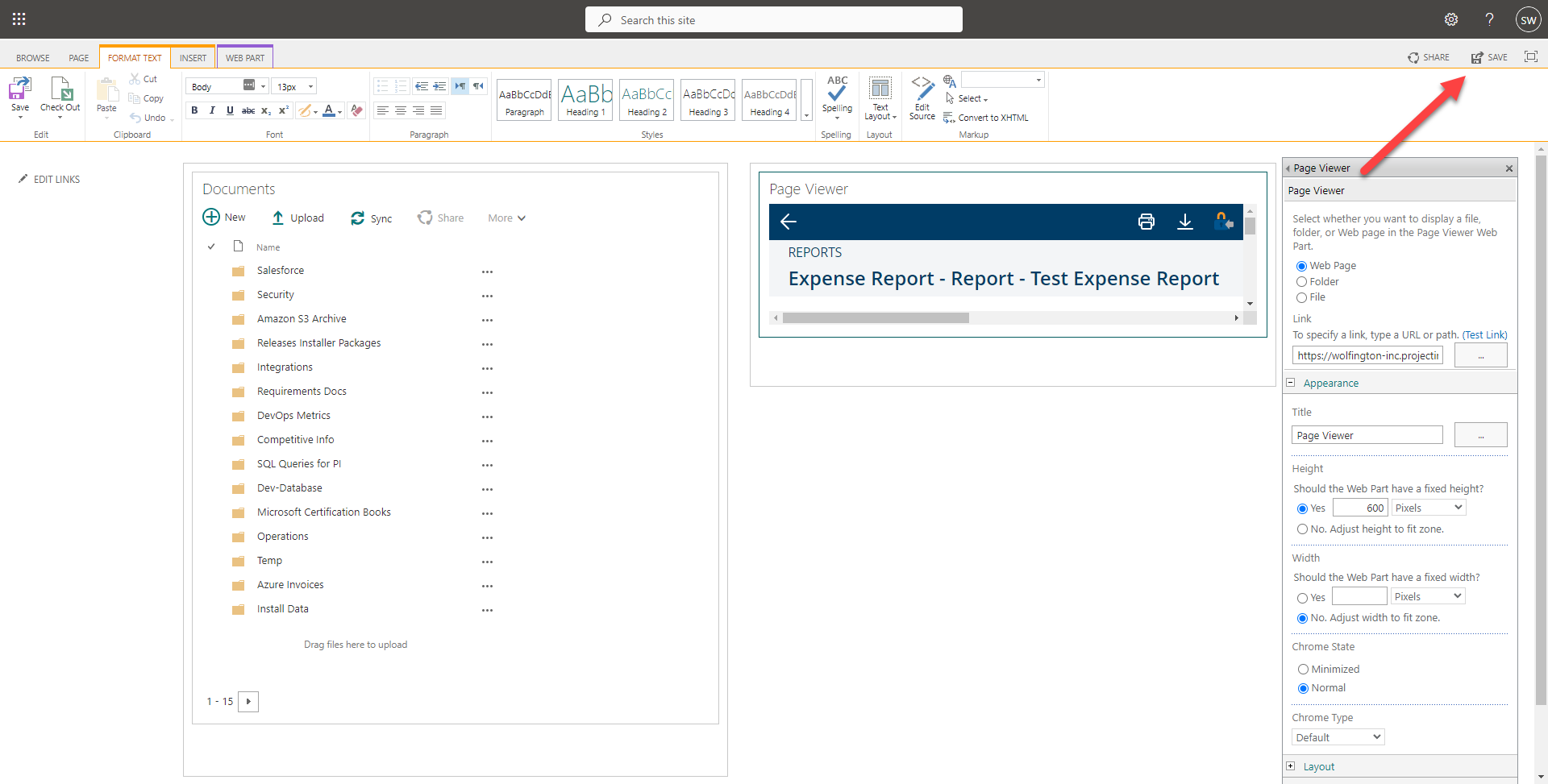The width and height of the screenshot is (1548, 784).
Task: Set right-to-left text direction
Action: pyautogui.click(x=478, y=86)
